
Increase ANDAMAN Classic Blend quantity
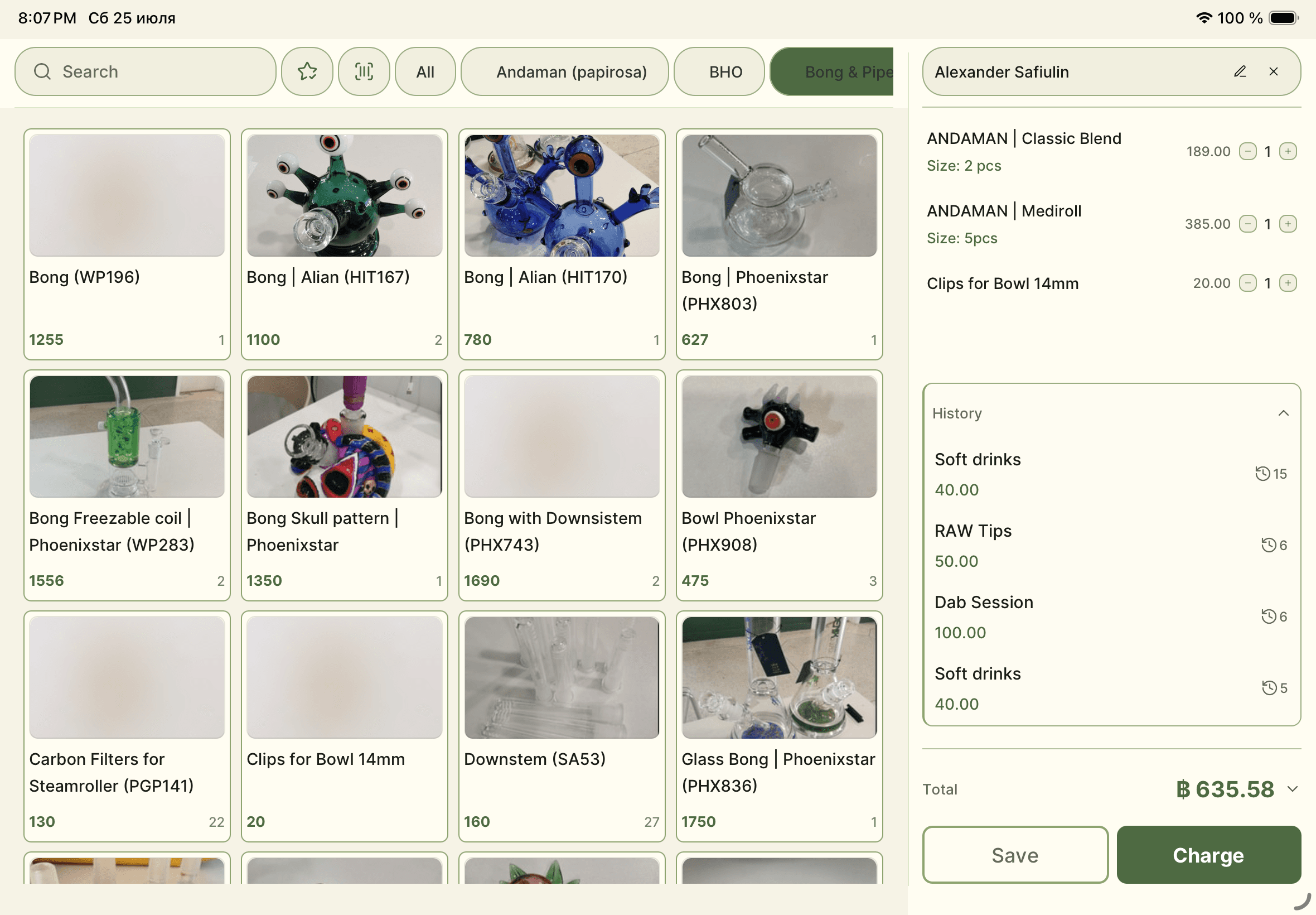pos(1288,151)
